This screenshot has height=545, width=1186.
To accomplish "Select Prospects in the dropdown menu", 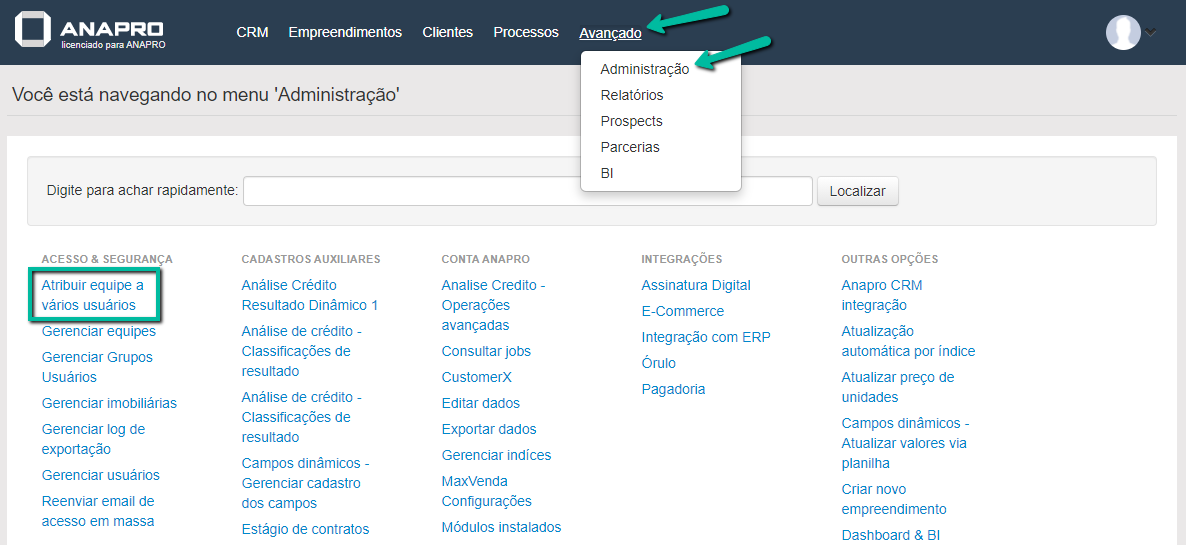I will (x=631, y=121).
